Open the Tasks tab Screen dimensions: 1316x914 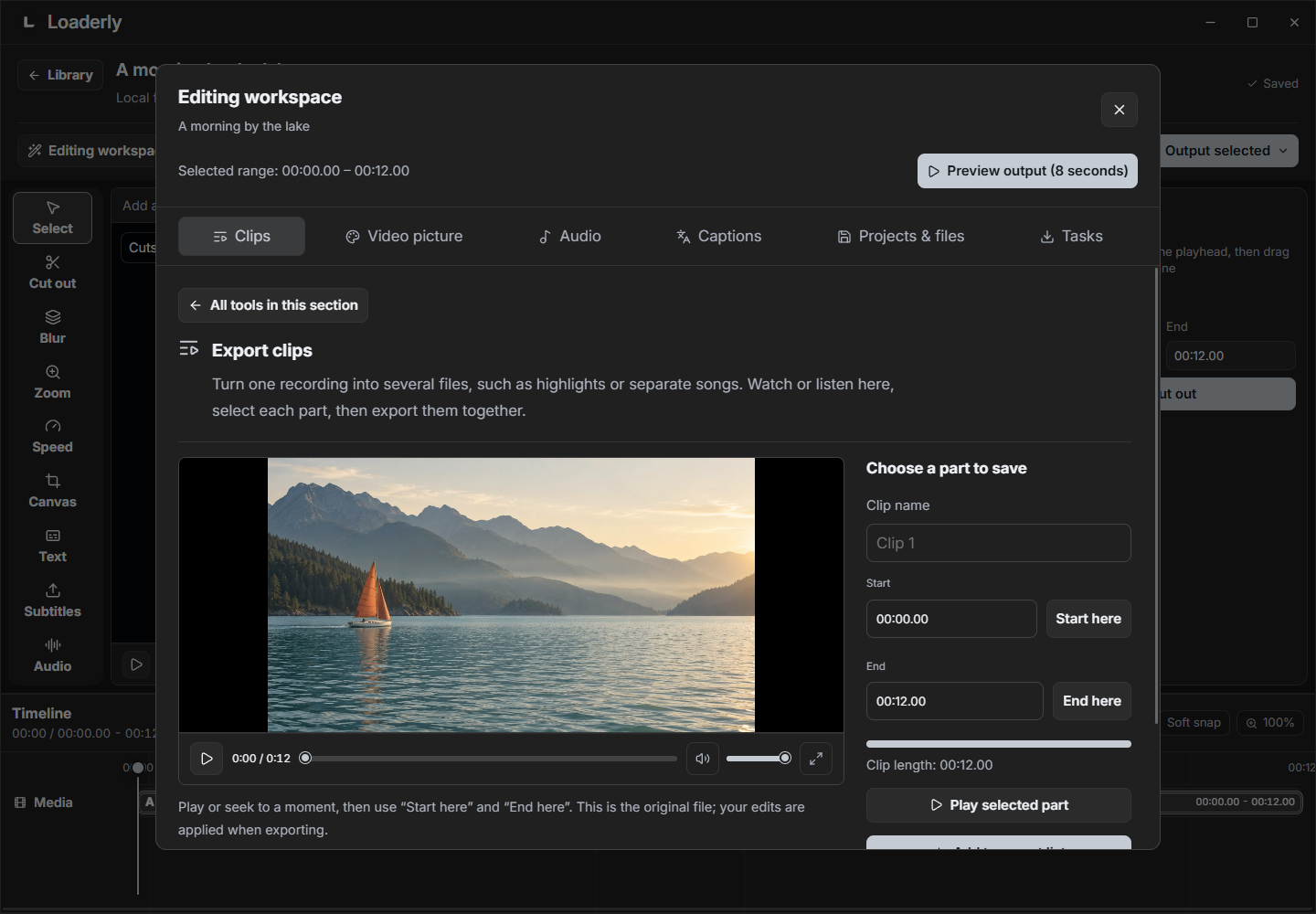[x=1071, y=236]
